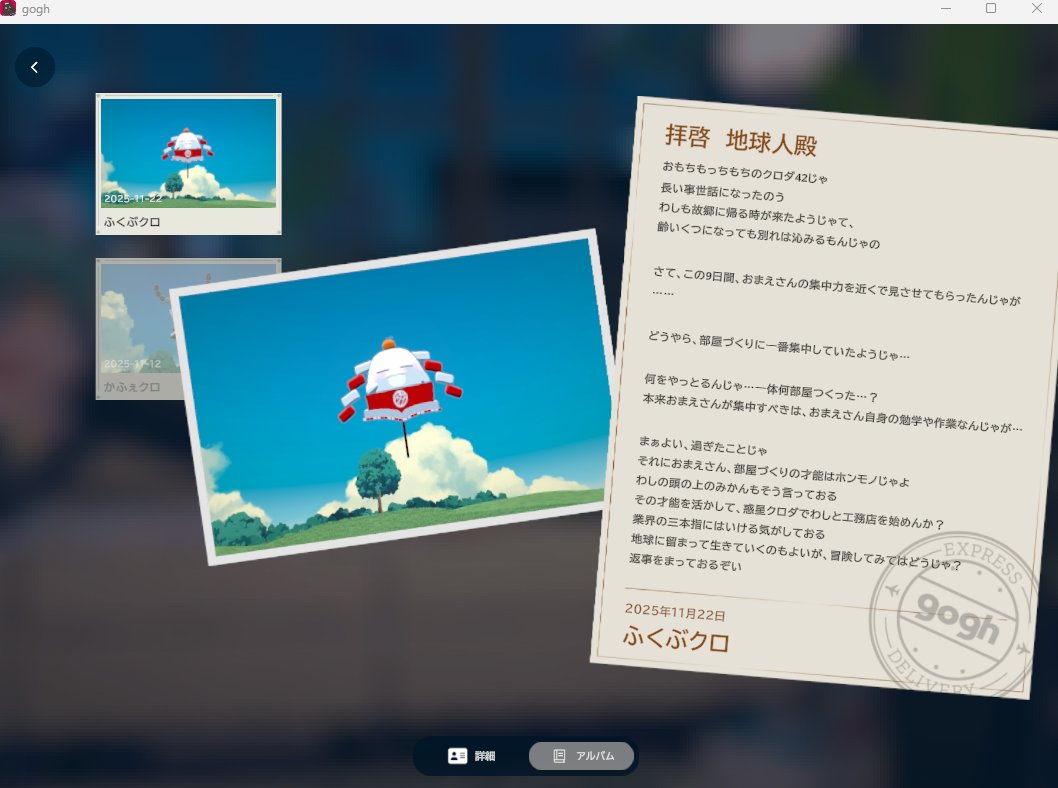Viewport: 1058px width, 788px height.
Task: Click the back arrow in the top-left corner
Action: click(x=35, y=66)
